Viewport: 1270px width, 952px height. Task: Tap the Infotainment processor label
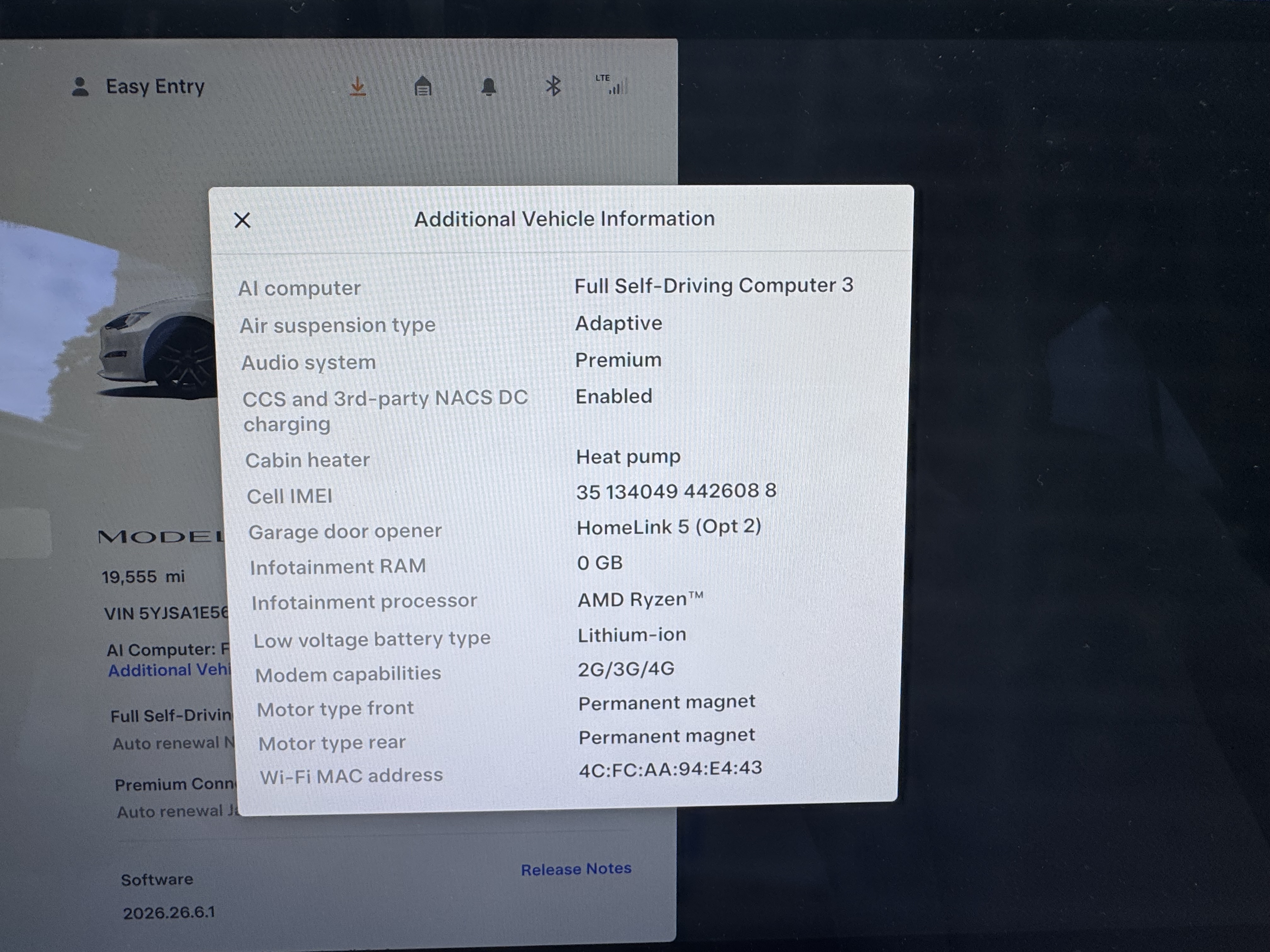364,601
